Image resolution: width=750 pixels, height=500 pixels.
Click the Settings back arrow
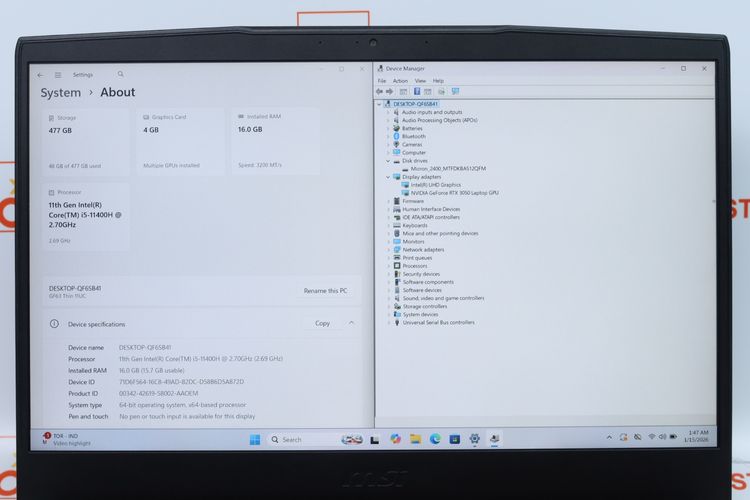click(x=41, y=75)
